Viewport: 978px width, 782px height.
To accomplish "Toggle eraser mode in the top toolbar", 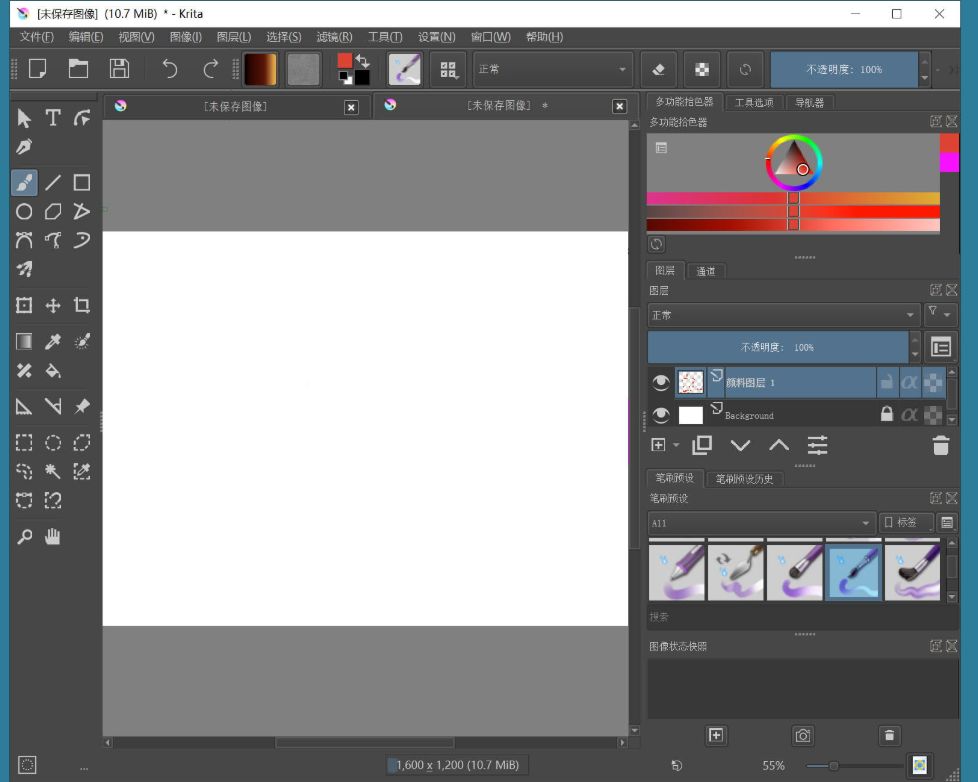I will tap(657, 69).
